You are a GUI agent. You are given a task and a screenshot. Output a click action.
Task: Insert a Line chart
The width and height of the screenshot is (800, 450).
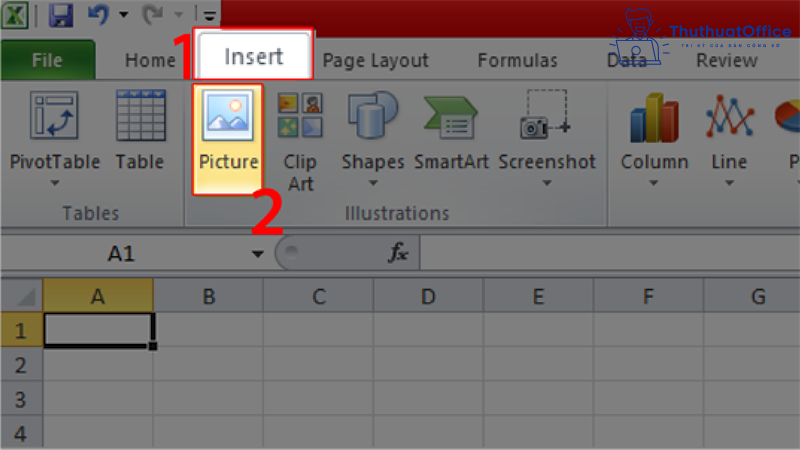point(729,117)
